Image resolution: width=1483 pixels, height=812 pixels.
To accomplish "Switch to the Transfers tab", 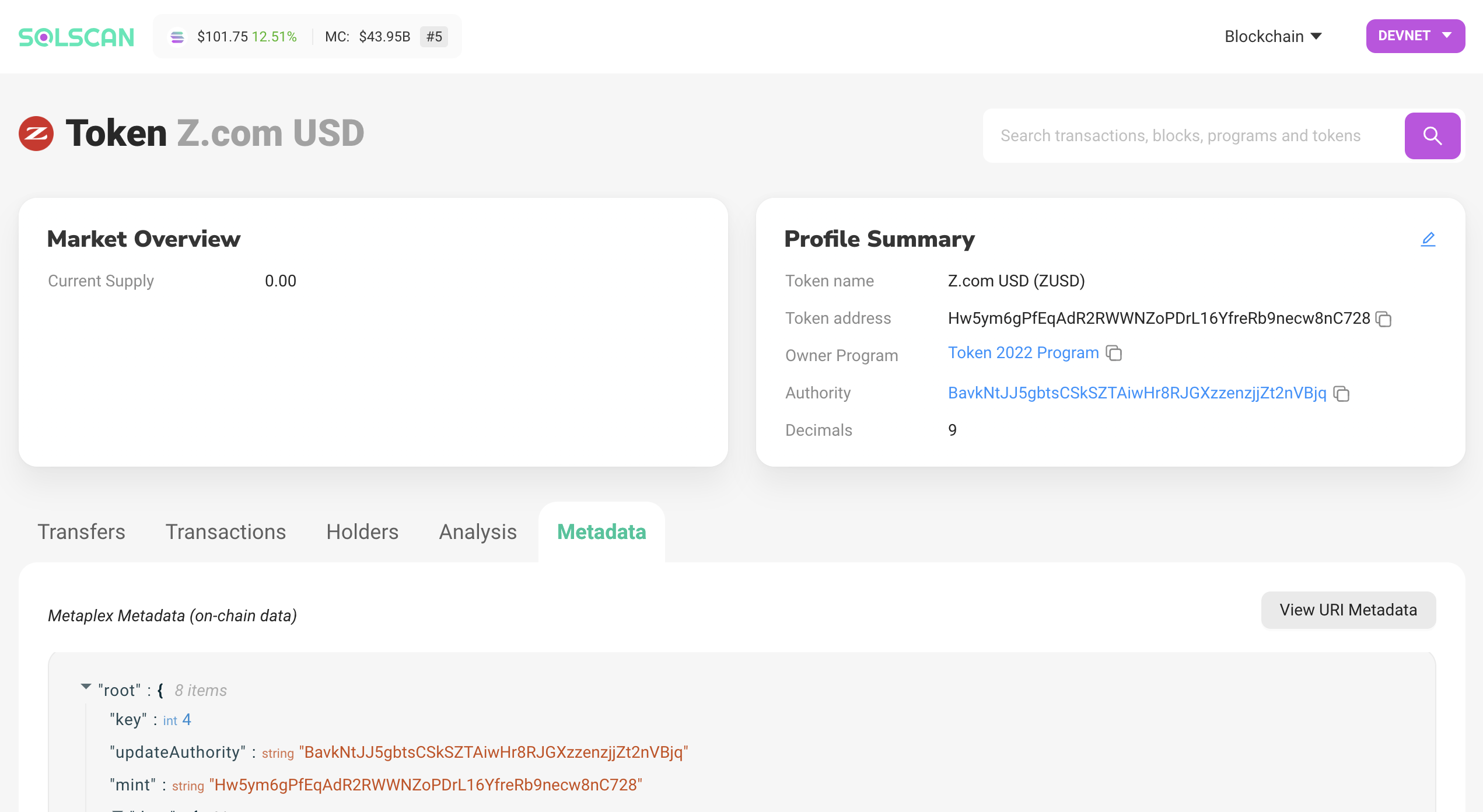I will pyautogui.click(x=81, y=532).
